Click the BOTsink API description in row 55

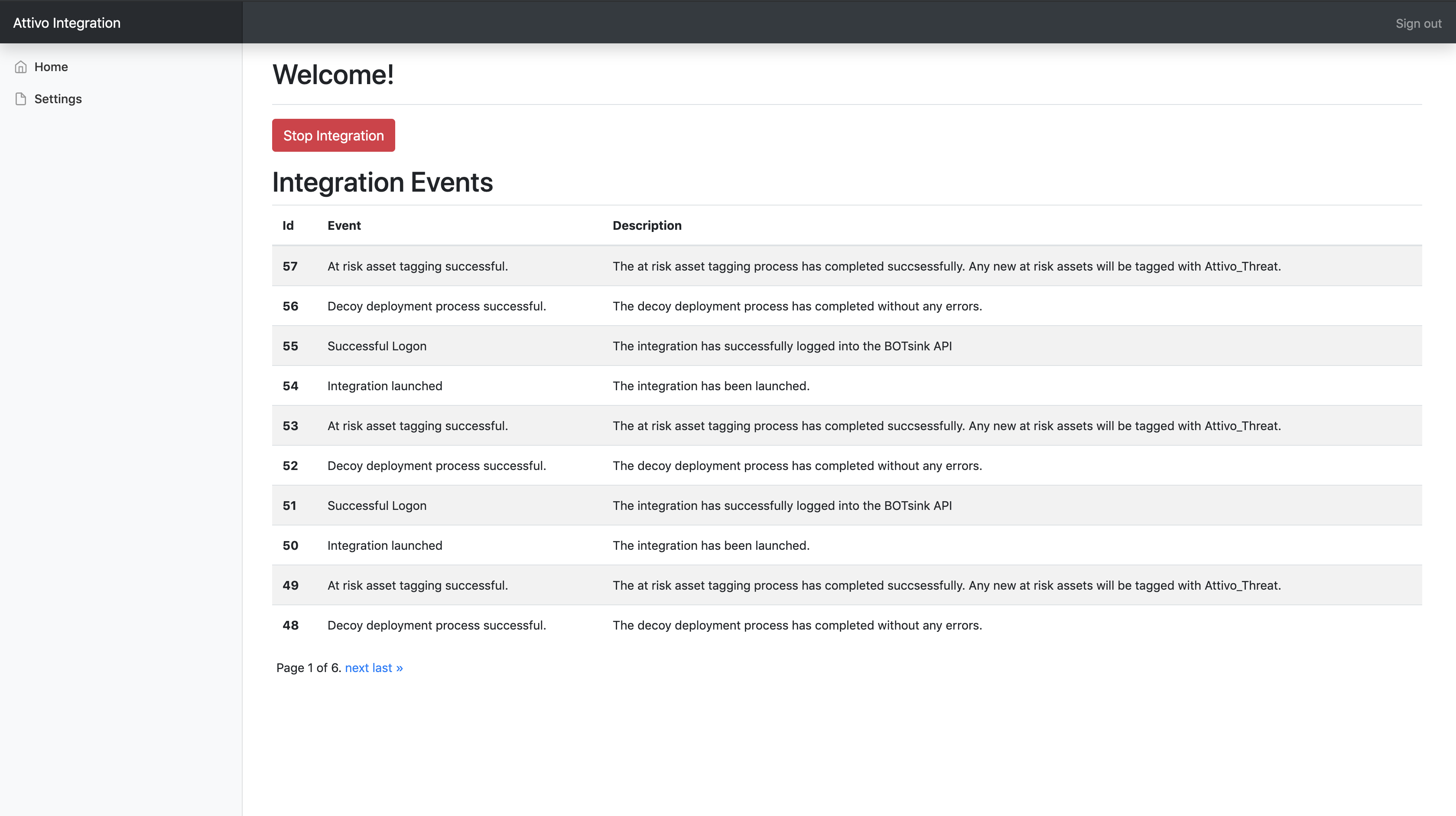782,346
